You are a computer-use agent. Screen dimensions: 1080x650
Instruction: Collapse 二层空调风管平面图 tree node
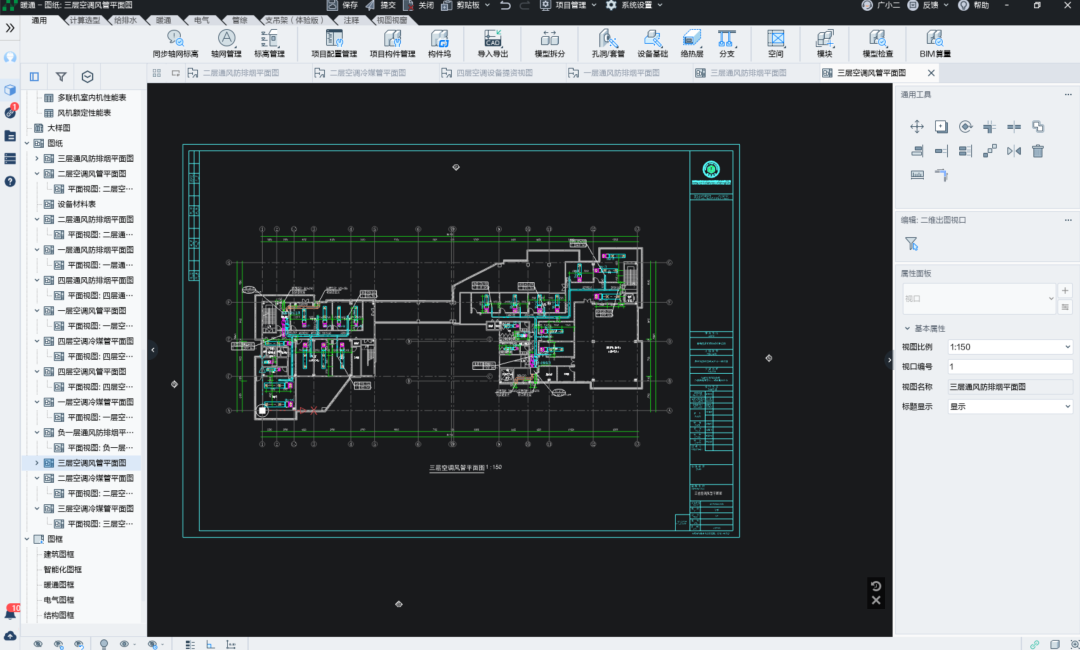click(37, 174)
